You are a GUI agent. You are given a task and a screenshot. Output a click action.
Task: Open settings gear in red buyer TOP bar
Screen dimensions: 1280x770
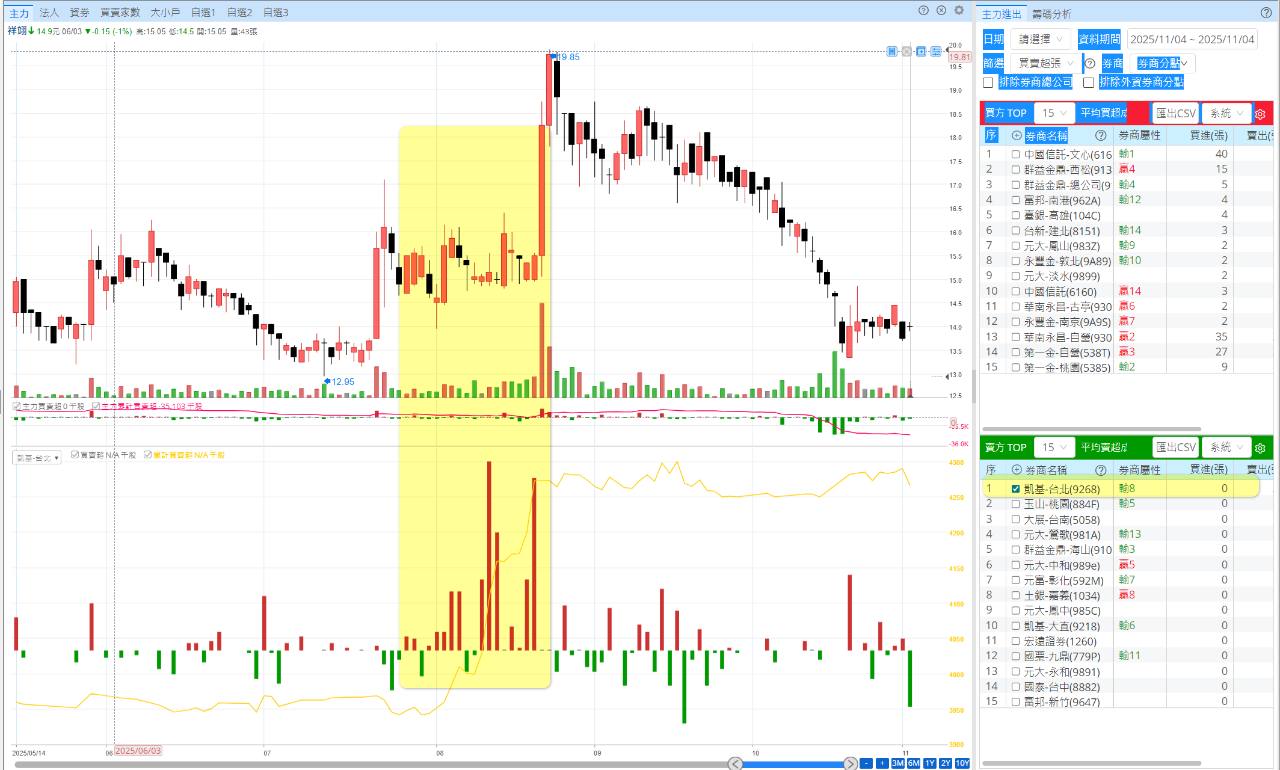(x=1260, y=114)
